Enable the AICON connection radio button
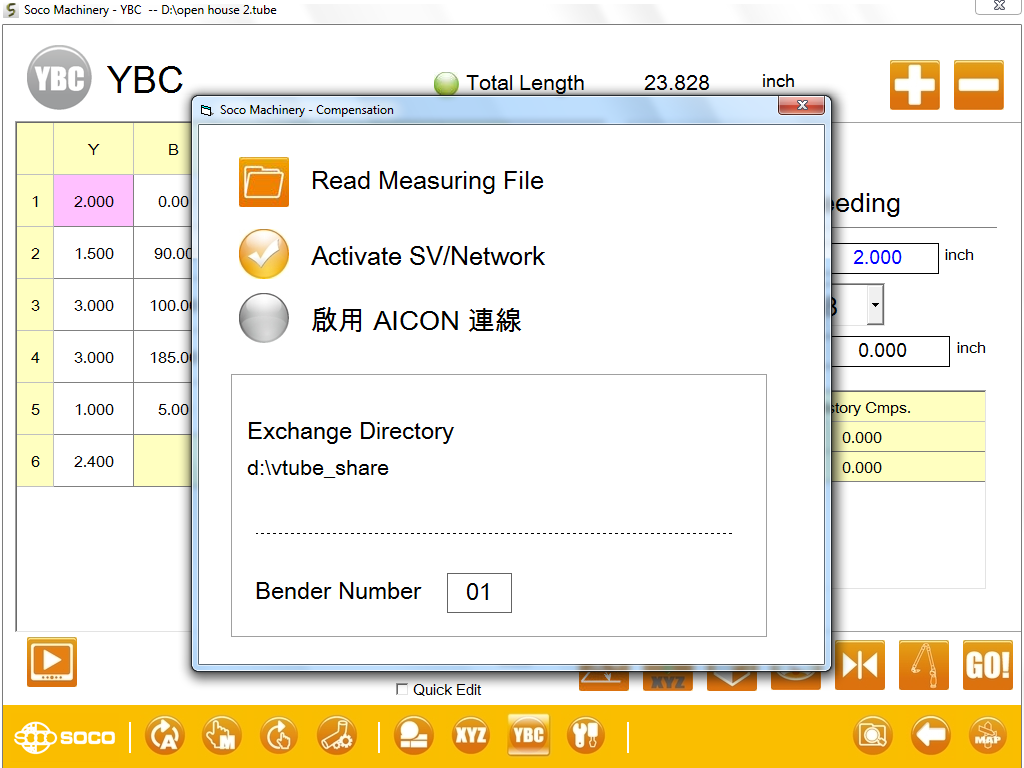 264,319
